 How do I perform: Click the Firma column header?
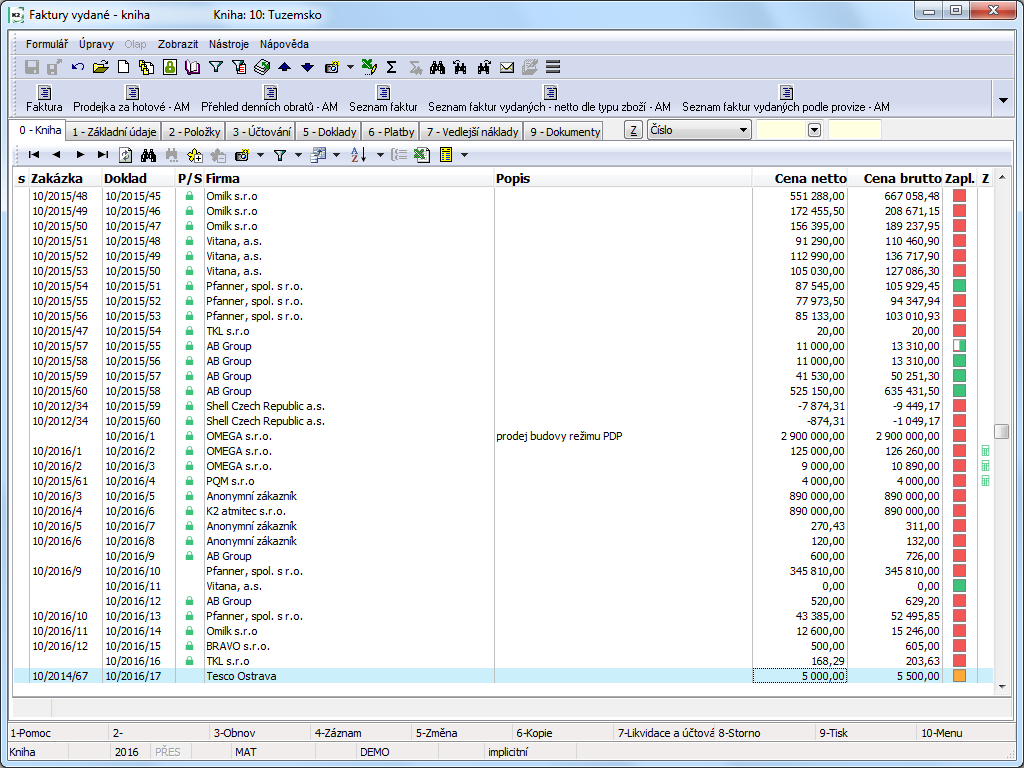(349, 178)
